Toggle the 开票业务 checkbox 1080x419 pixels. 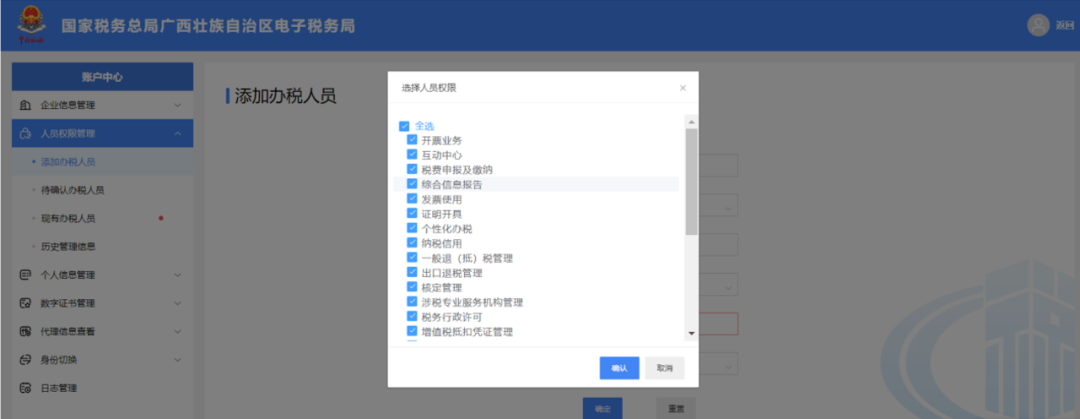pyautogui.click(x=413, y=139)
